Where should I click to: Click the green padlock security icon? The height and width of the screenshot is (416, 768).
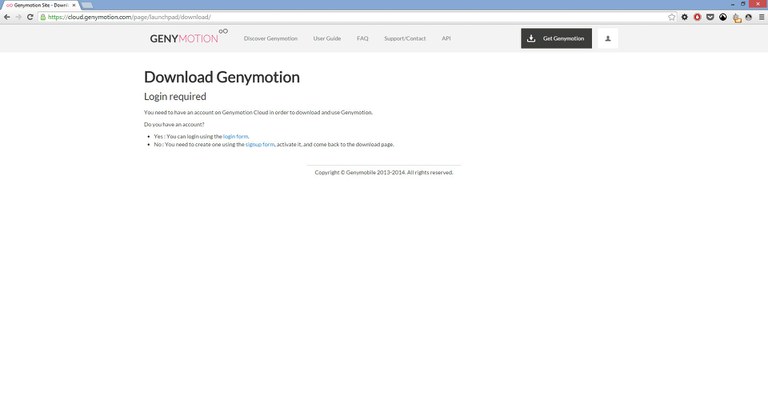click(43, 17)
